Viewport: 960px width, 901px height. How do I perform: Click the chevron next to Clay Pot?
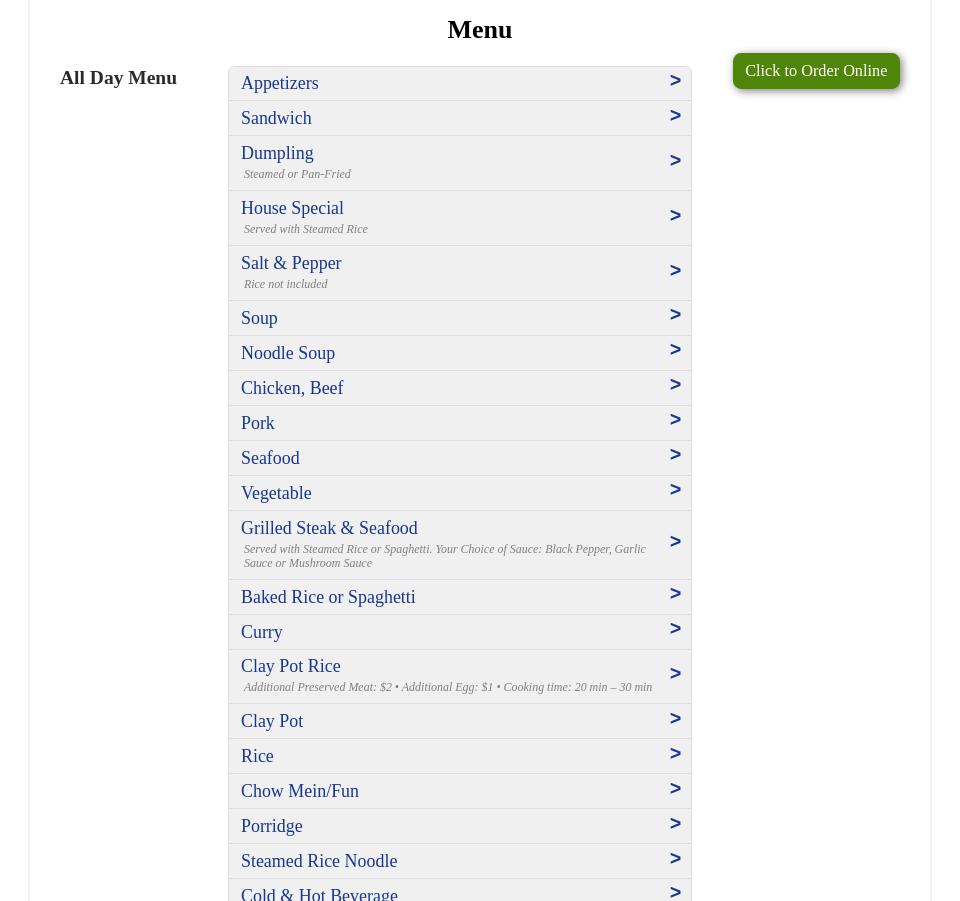(675, 719)
